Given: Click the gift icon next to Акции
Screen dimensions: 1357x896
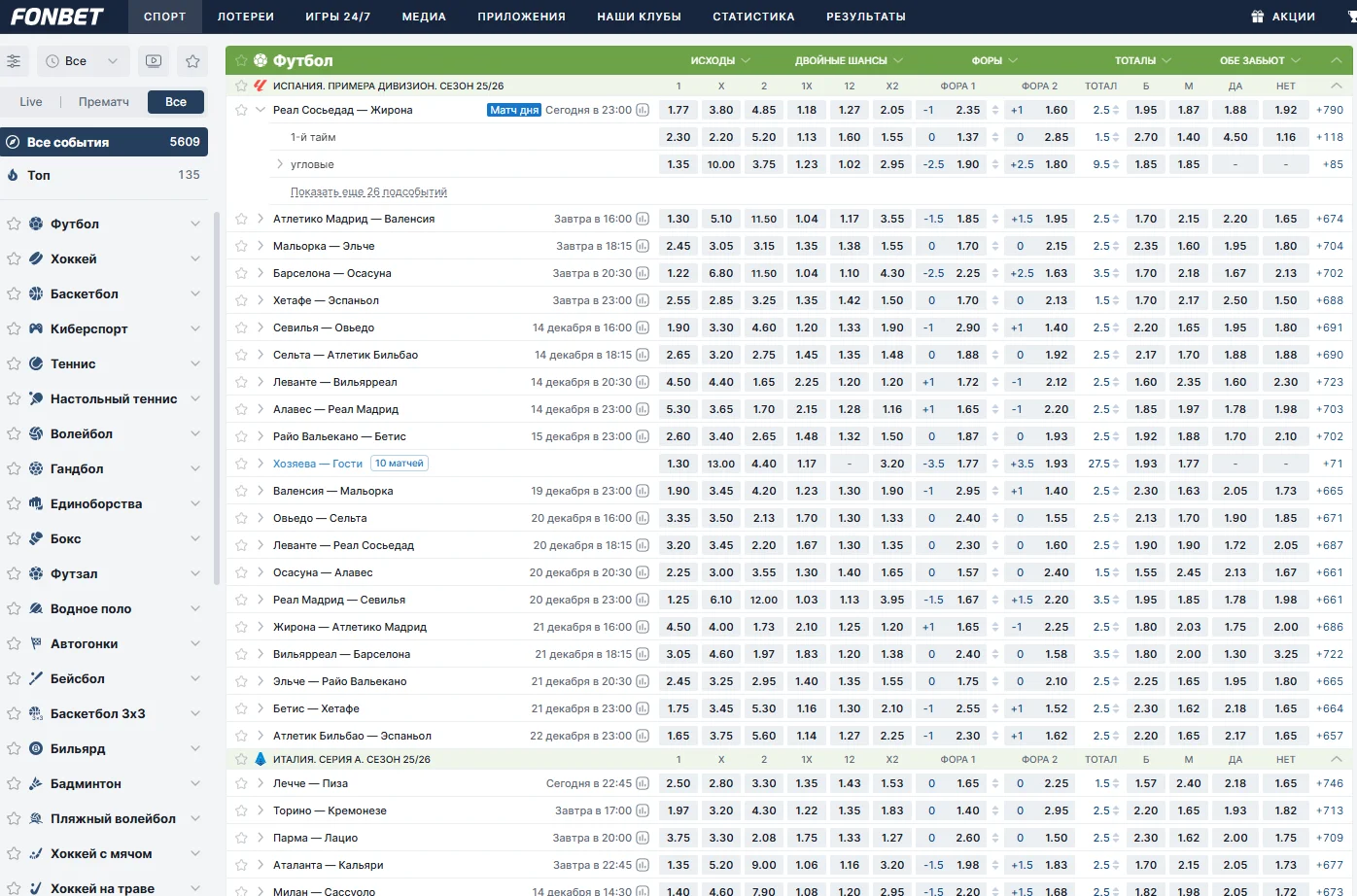Looking at the screenshot, I should (x=1257, y=17).
